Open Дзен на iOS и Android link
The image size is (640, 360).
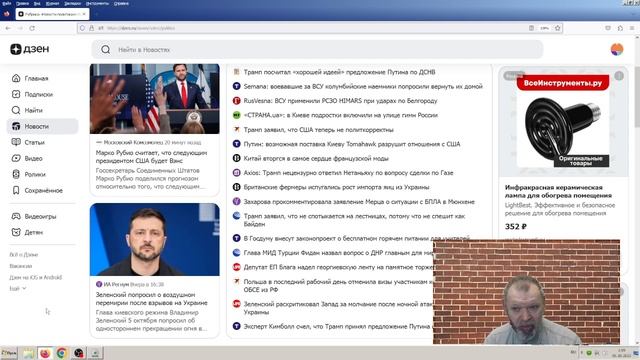point(36,278)
